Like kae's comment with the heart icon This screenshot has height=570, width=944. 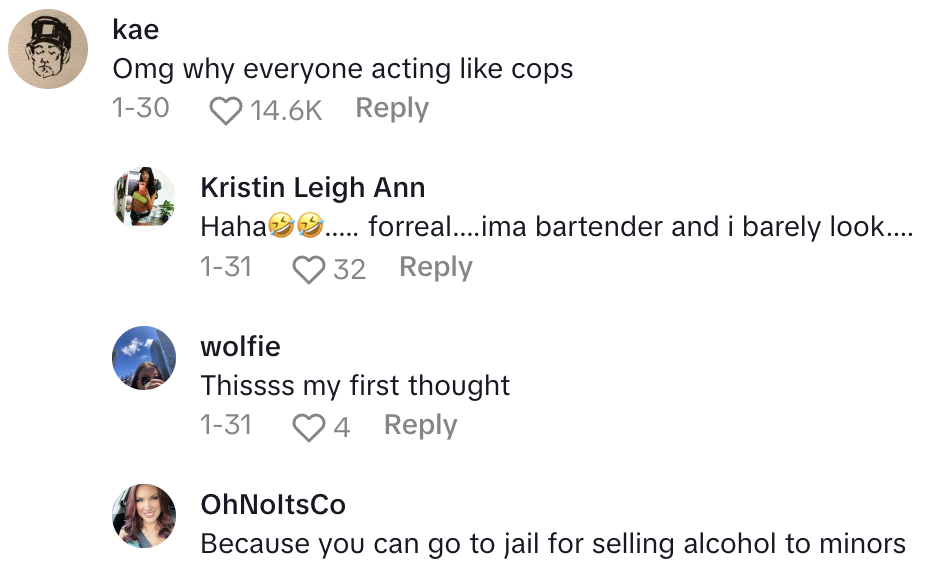pyautogui.click(x=226, y=110)
